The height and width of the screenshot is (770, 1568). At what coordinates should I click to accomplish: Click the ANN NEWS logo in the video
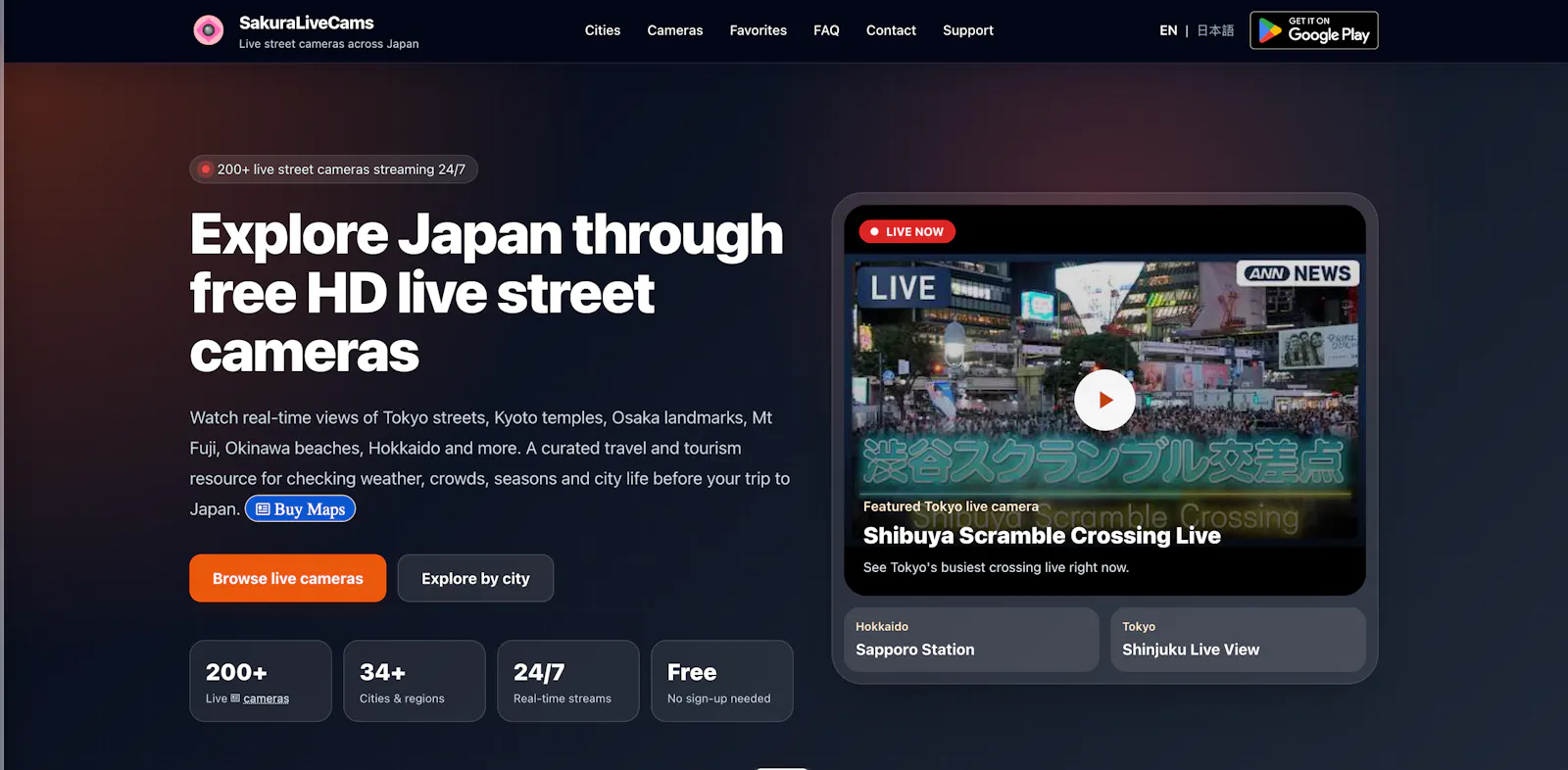[x=1298, y=273]
